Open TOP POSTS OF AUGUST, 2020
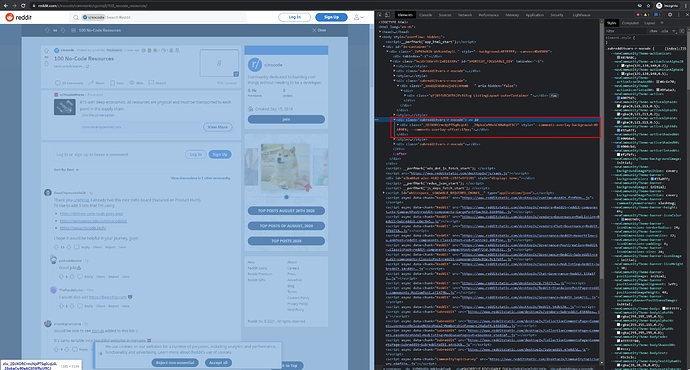Screen dimensions: 690x370 point(286,226)
